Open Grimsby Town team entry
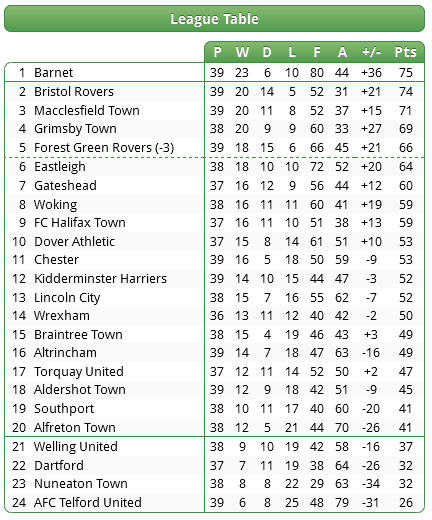The width and height of the screenshot is (432, 520). coord(75,129)
